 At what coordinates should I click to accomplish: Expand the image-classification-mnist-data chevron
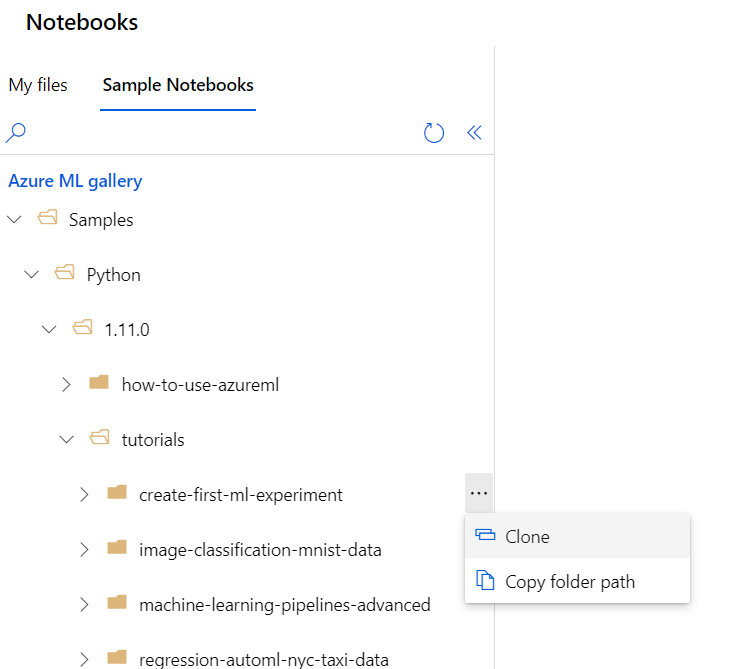point(84,549)
